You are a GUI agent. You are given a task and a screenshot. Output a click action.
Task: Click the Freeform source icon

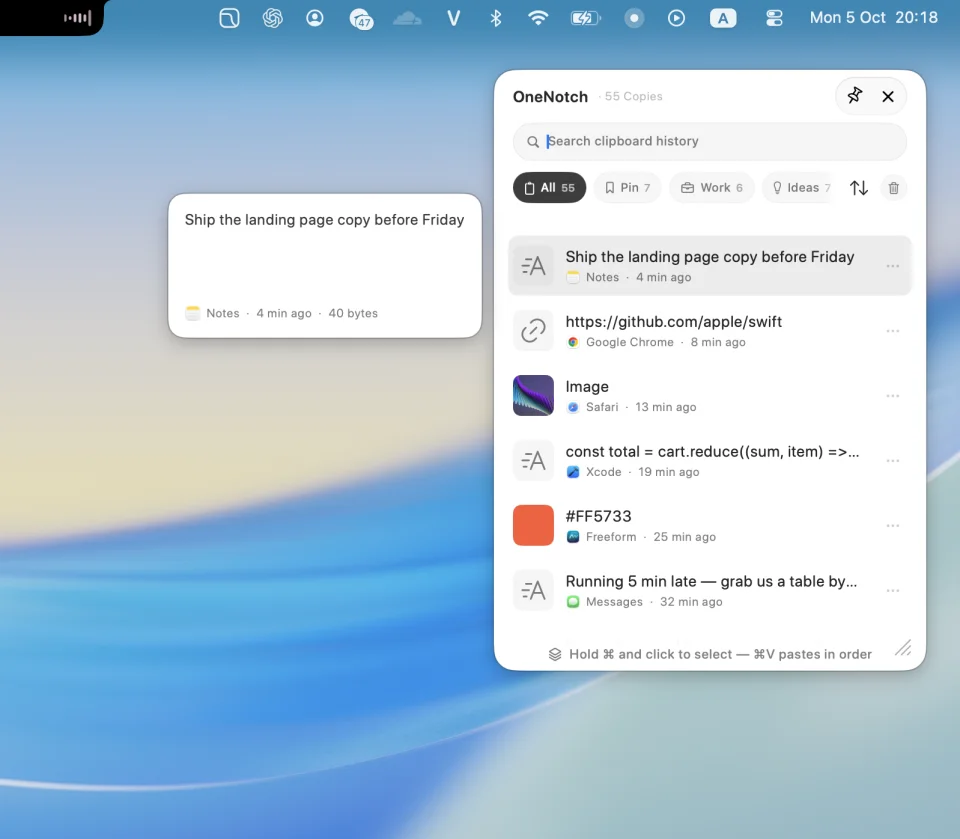tap(573, 537)
